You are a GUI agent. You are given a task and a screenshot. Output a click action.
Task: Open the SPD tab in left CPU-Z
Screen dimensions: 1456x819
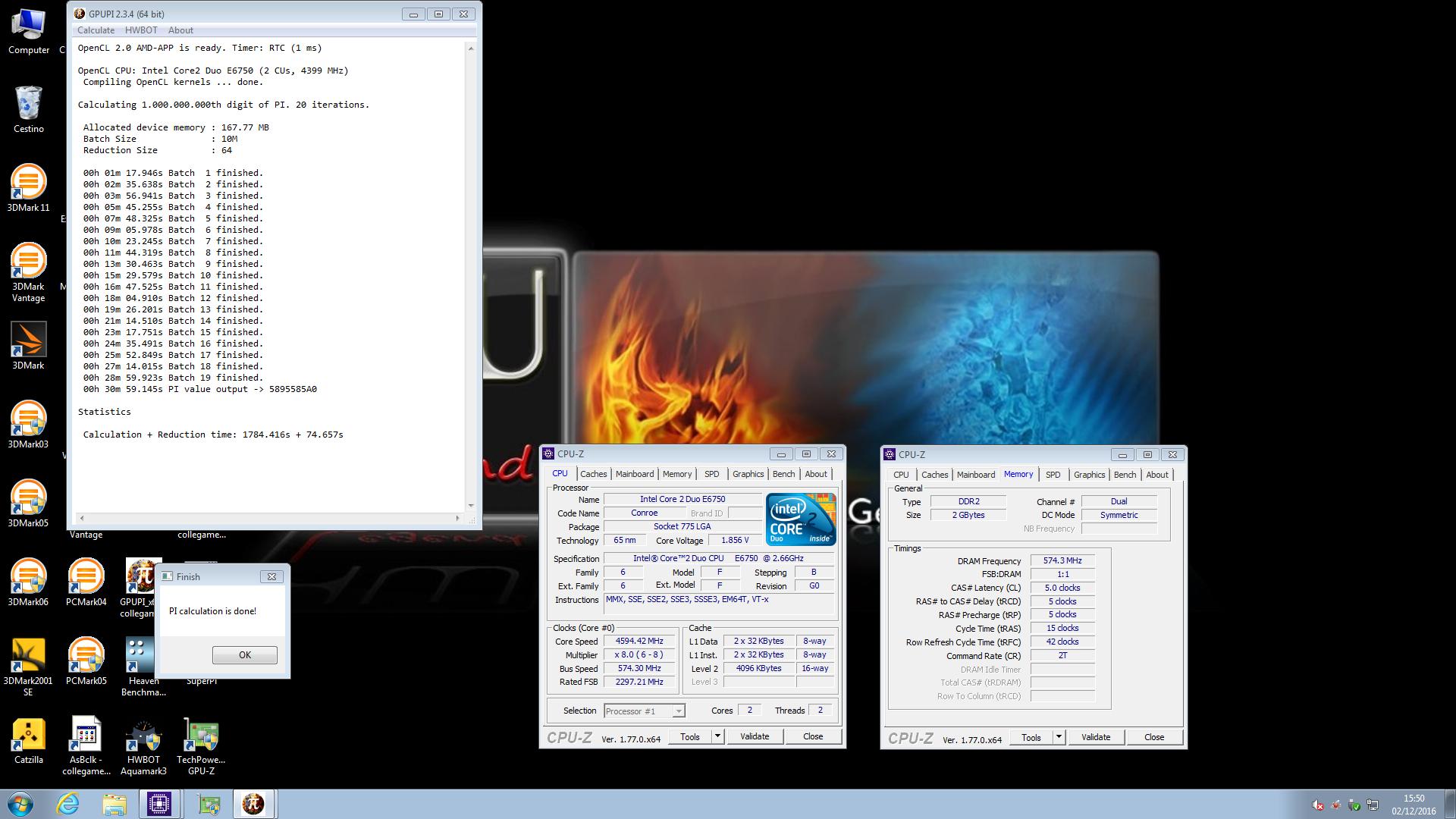click(x=711, y=474)
